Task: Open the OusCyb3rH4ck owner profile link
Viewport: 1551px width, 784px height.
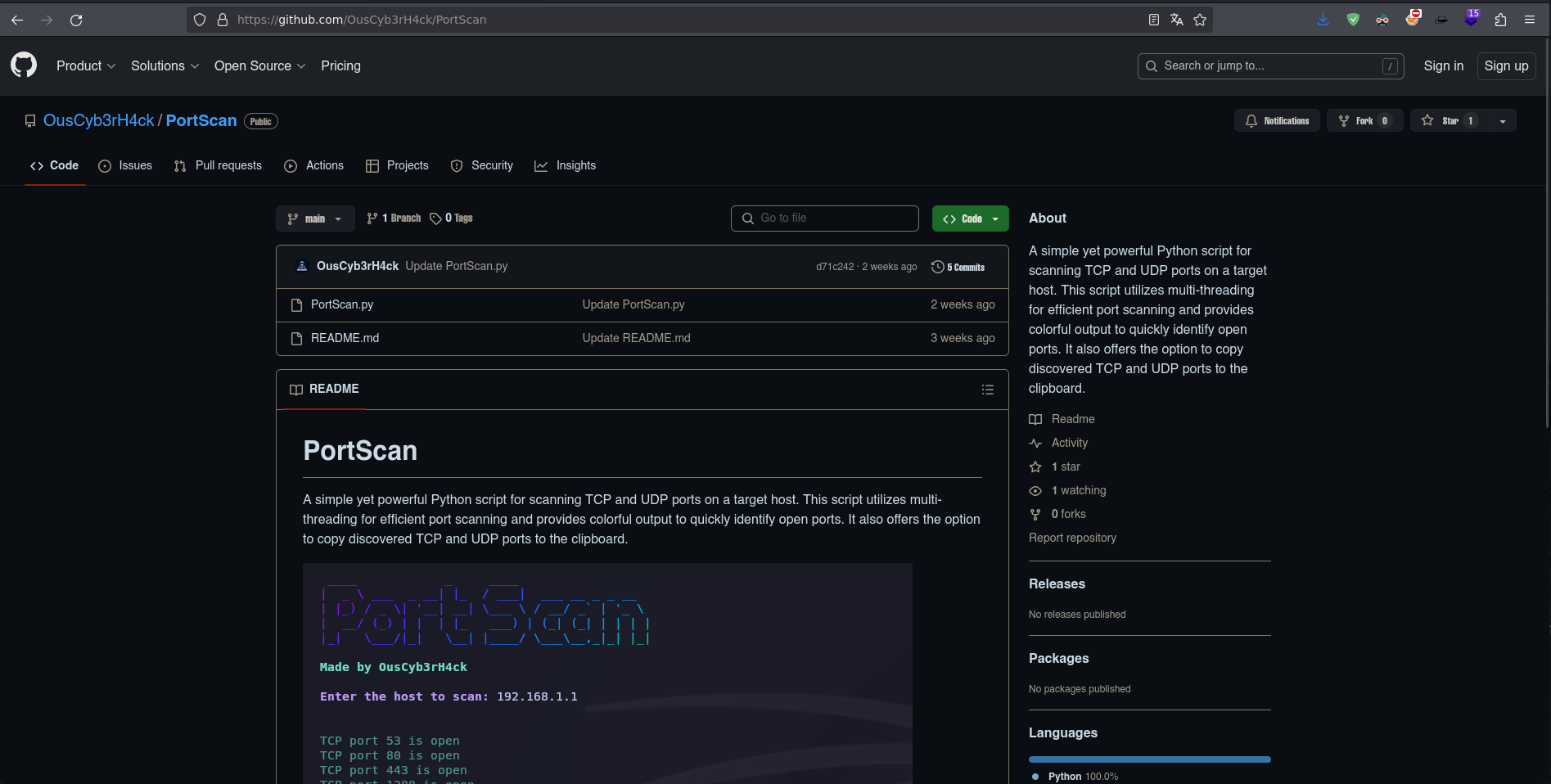Action: point(98,120)
